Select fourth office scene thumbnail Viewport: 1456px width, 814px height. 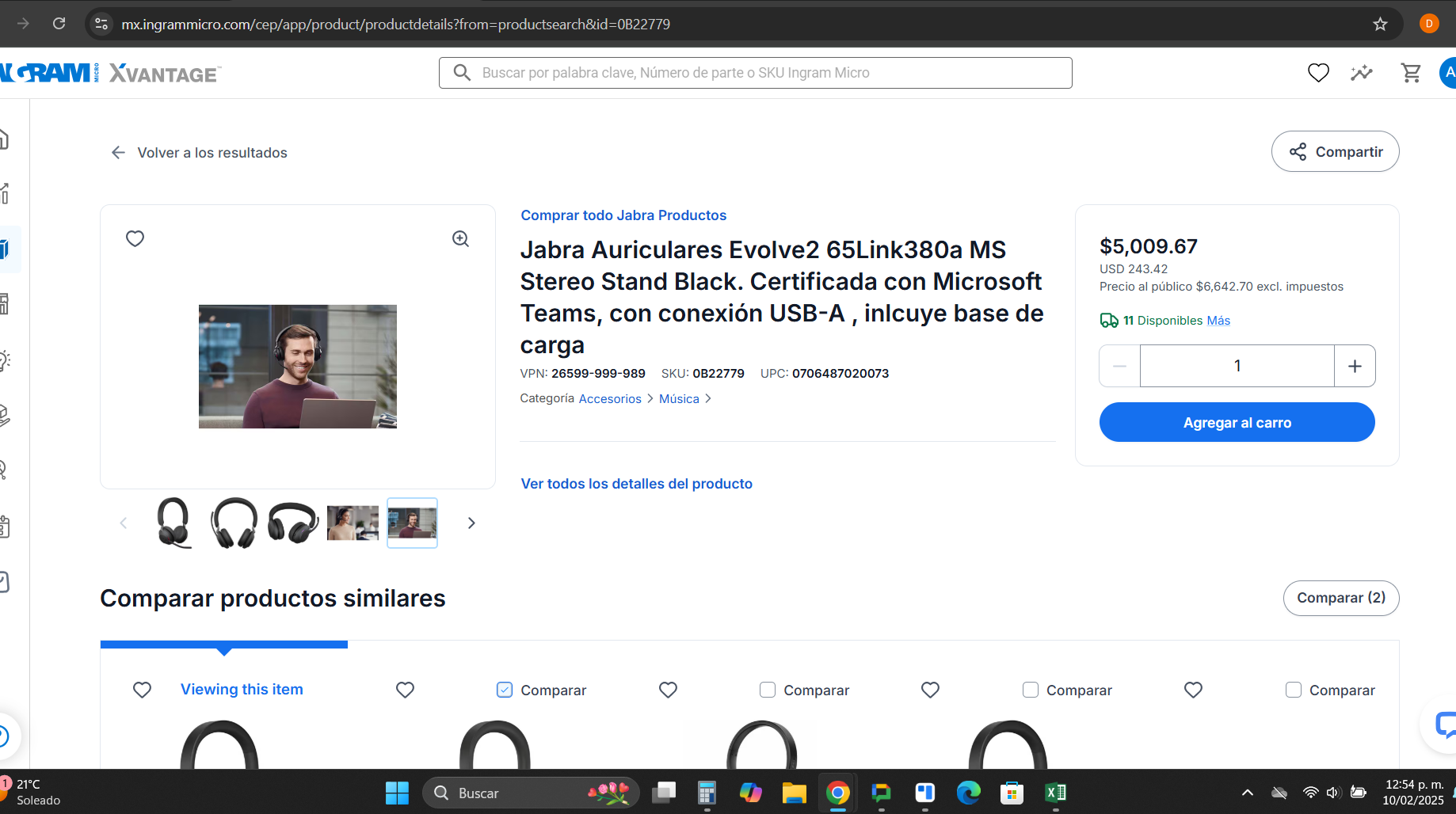pyautogui.click(x=353, y=523)
